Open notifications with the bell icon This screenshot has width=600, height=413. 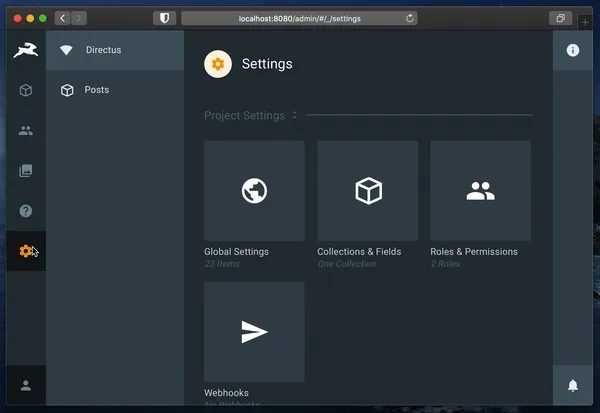(x=573, y=385)
